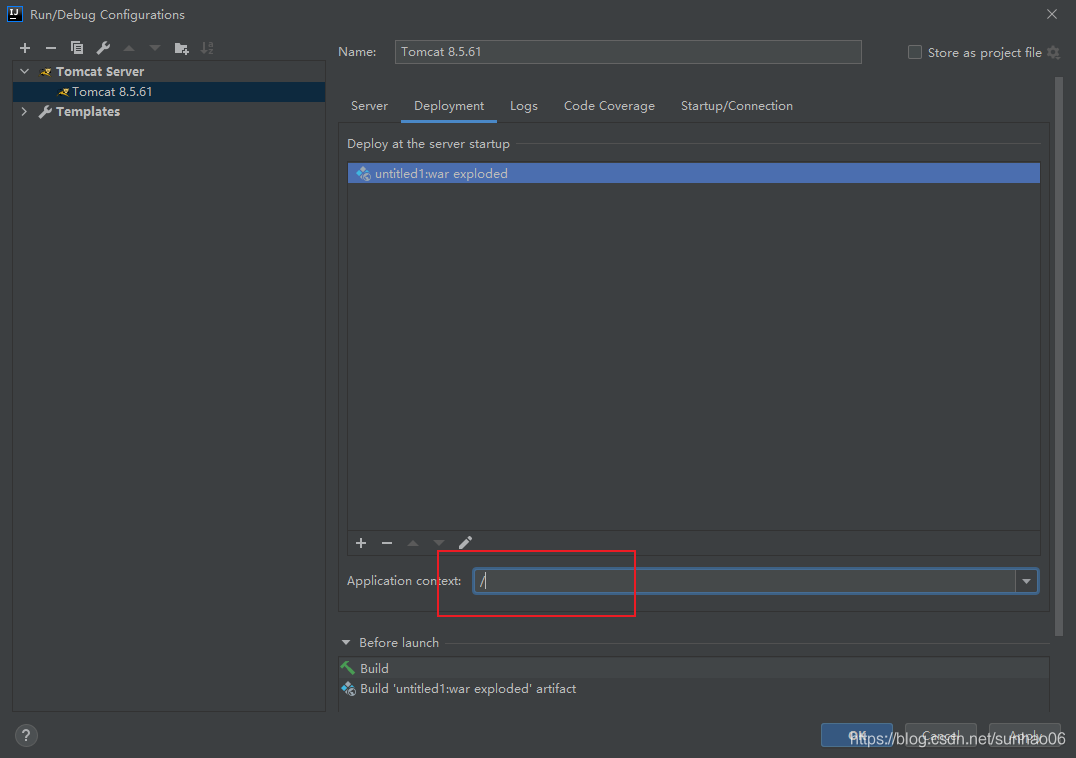The height and width of the screenshot is (758, 1076).
Task: Switch to the Server tab
Action: tap(369, 106)
